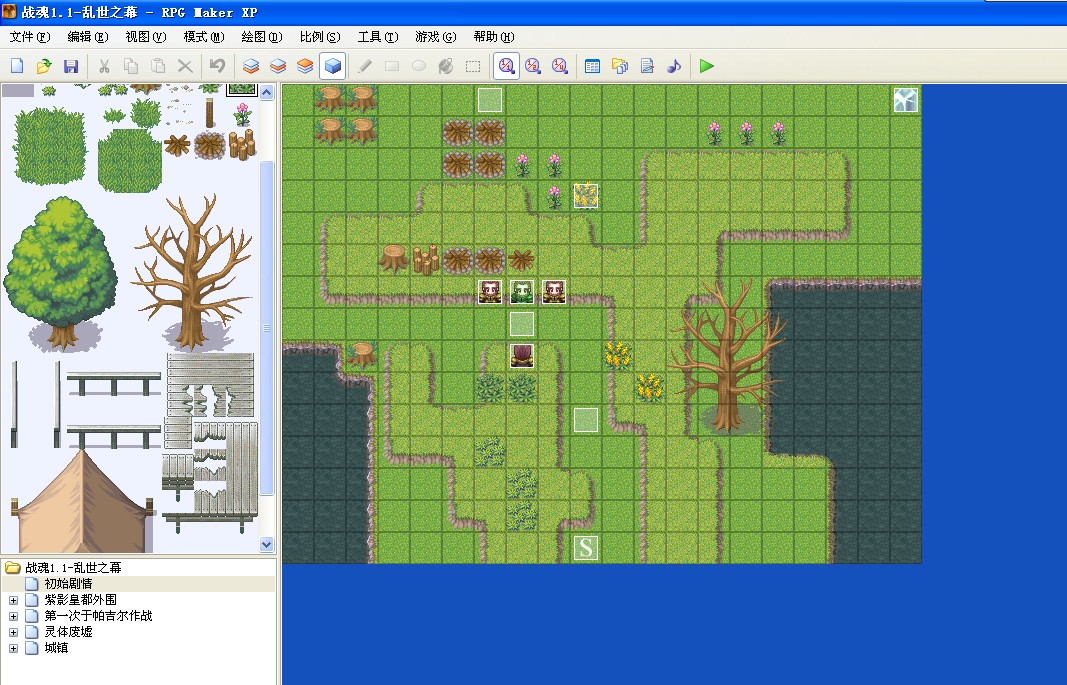Toggle 1:2 zoom scale button
Image resolution: width=1067 pixels, height=685 pixels.
click(x=533, y=66)
